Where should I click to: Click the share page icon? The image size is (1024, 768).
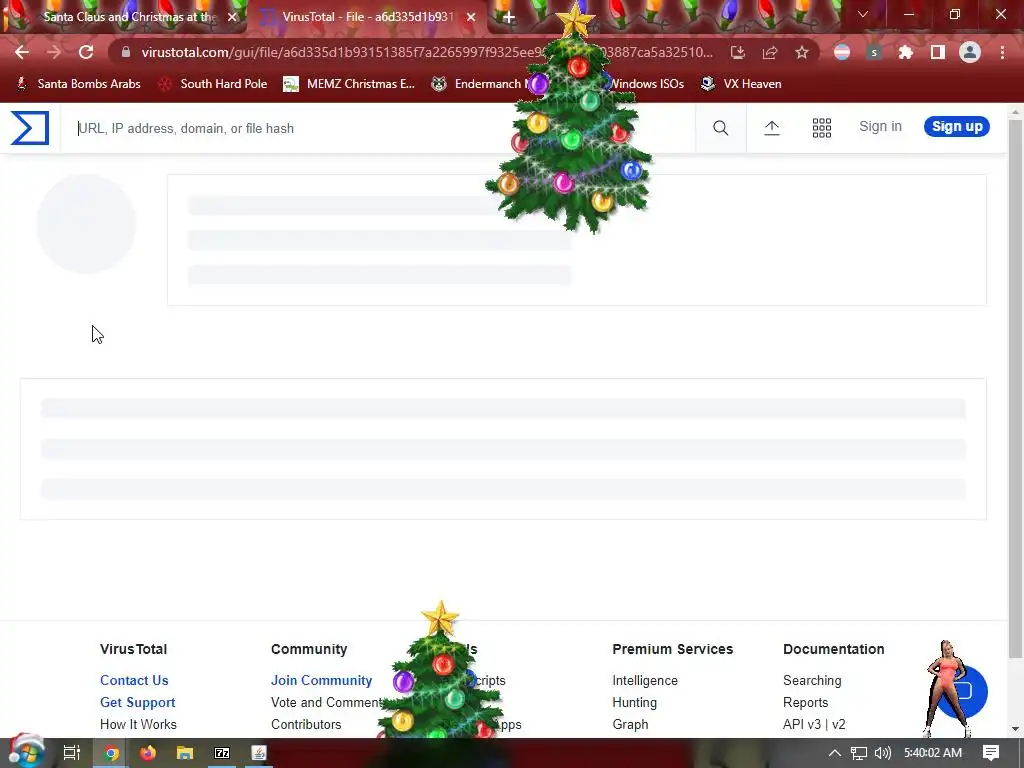(x=770, y=52)
